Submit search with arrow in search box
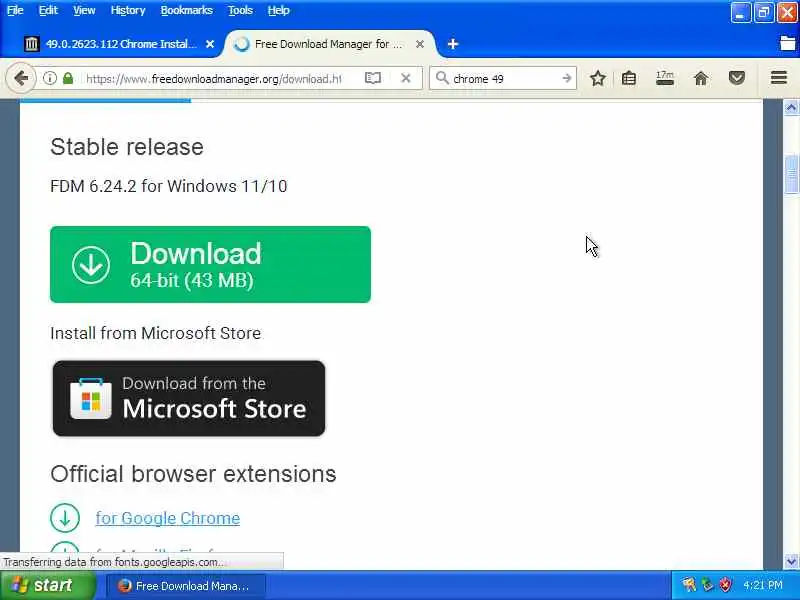 (x=566, y=79)
